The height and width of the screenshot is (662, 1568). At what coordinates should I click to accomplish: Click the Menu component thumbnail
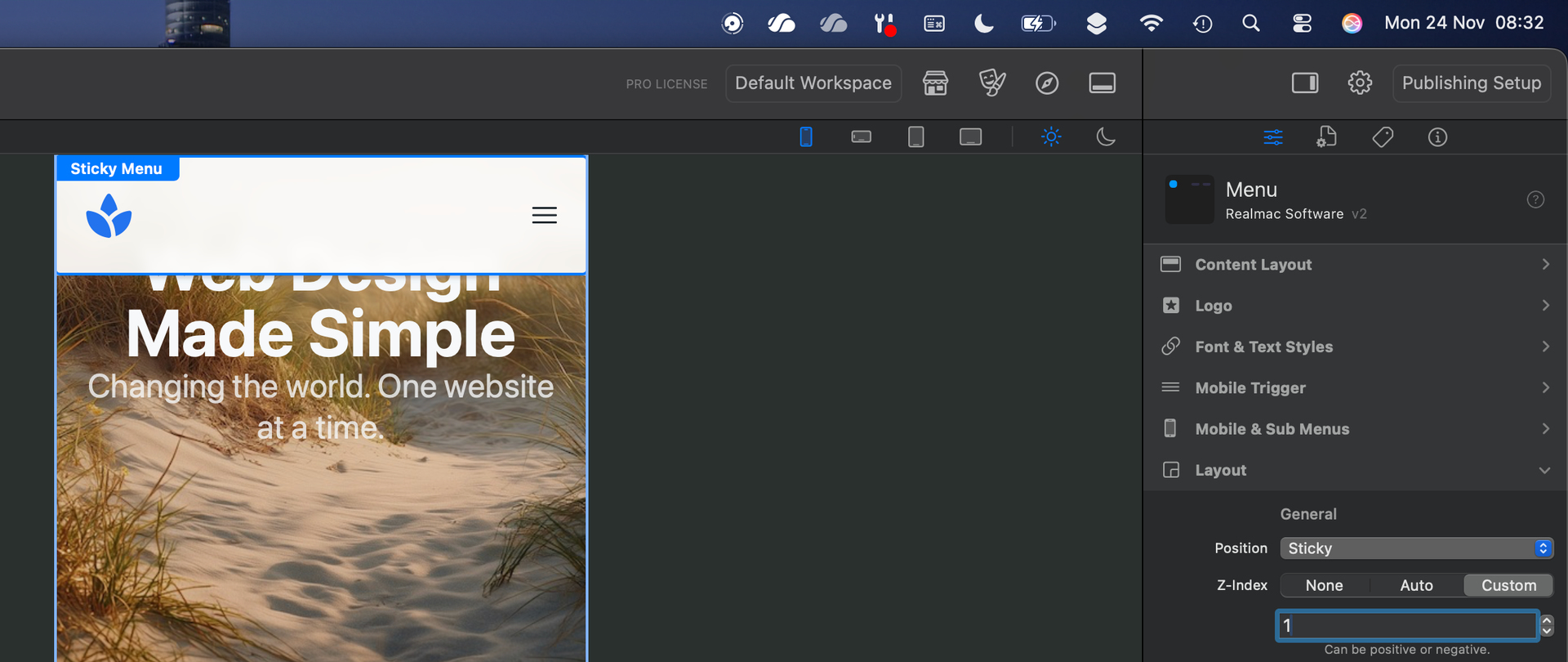click(1189, 199)
